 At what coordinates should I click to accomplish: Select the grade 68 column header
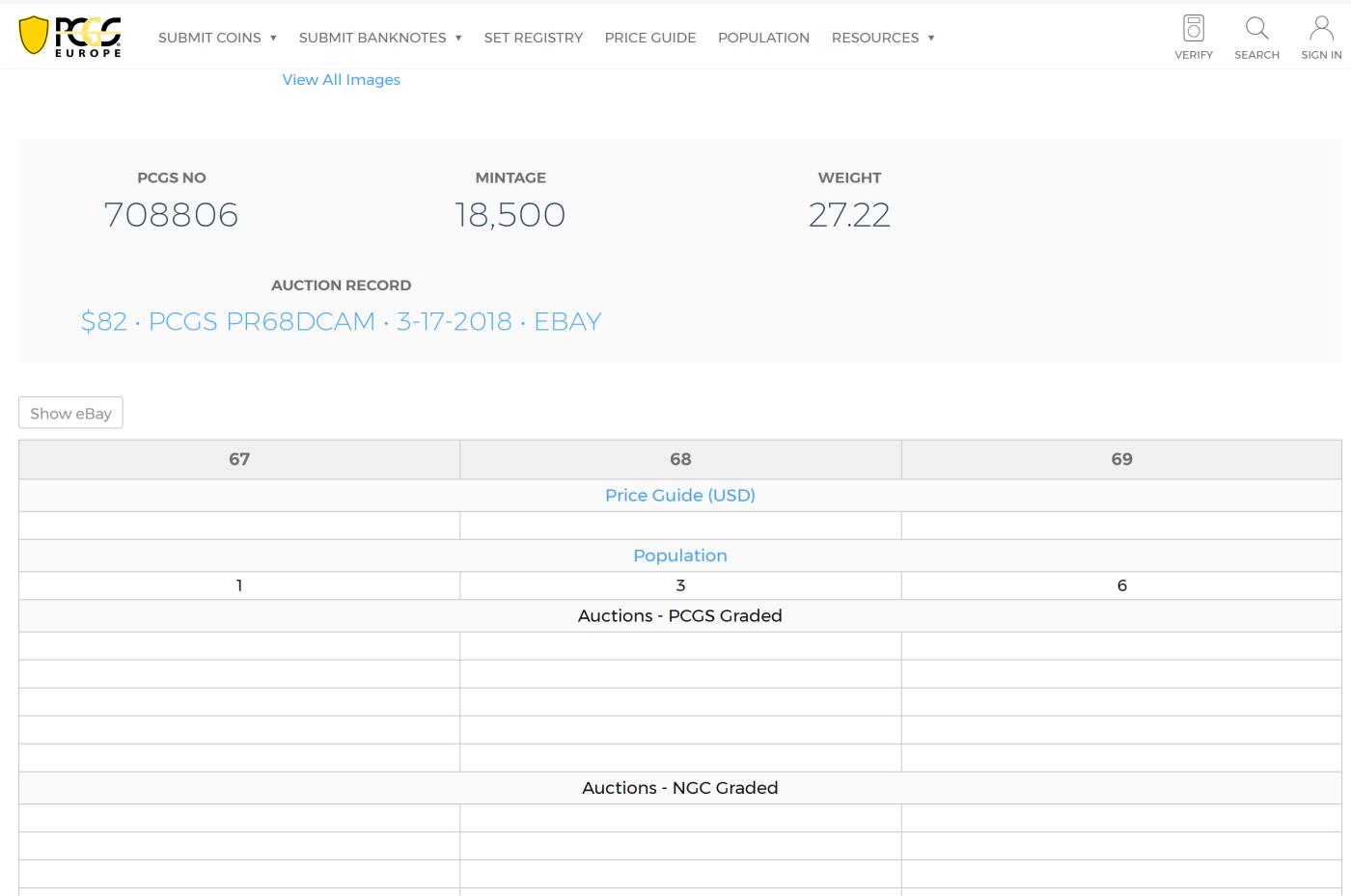coord(680,459)
